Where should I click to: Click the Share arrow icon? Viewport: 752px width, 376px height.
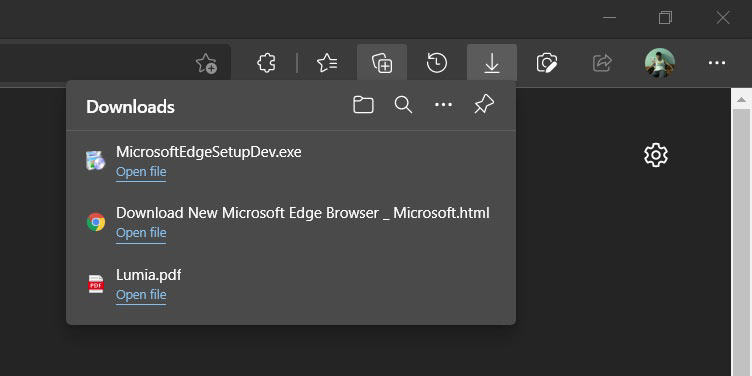tap(602, 63)
